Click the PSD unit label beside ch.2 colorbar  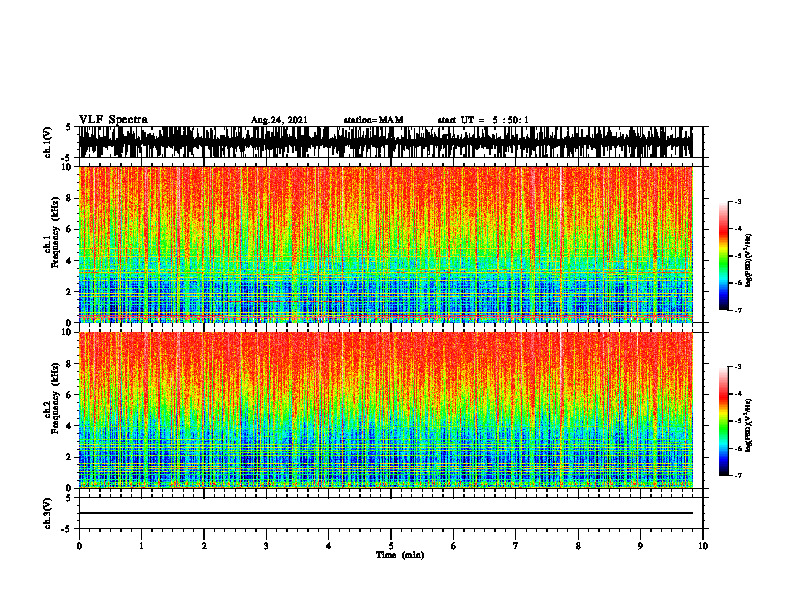tap(749, 426)
